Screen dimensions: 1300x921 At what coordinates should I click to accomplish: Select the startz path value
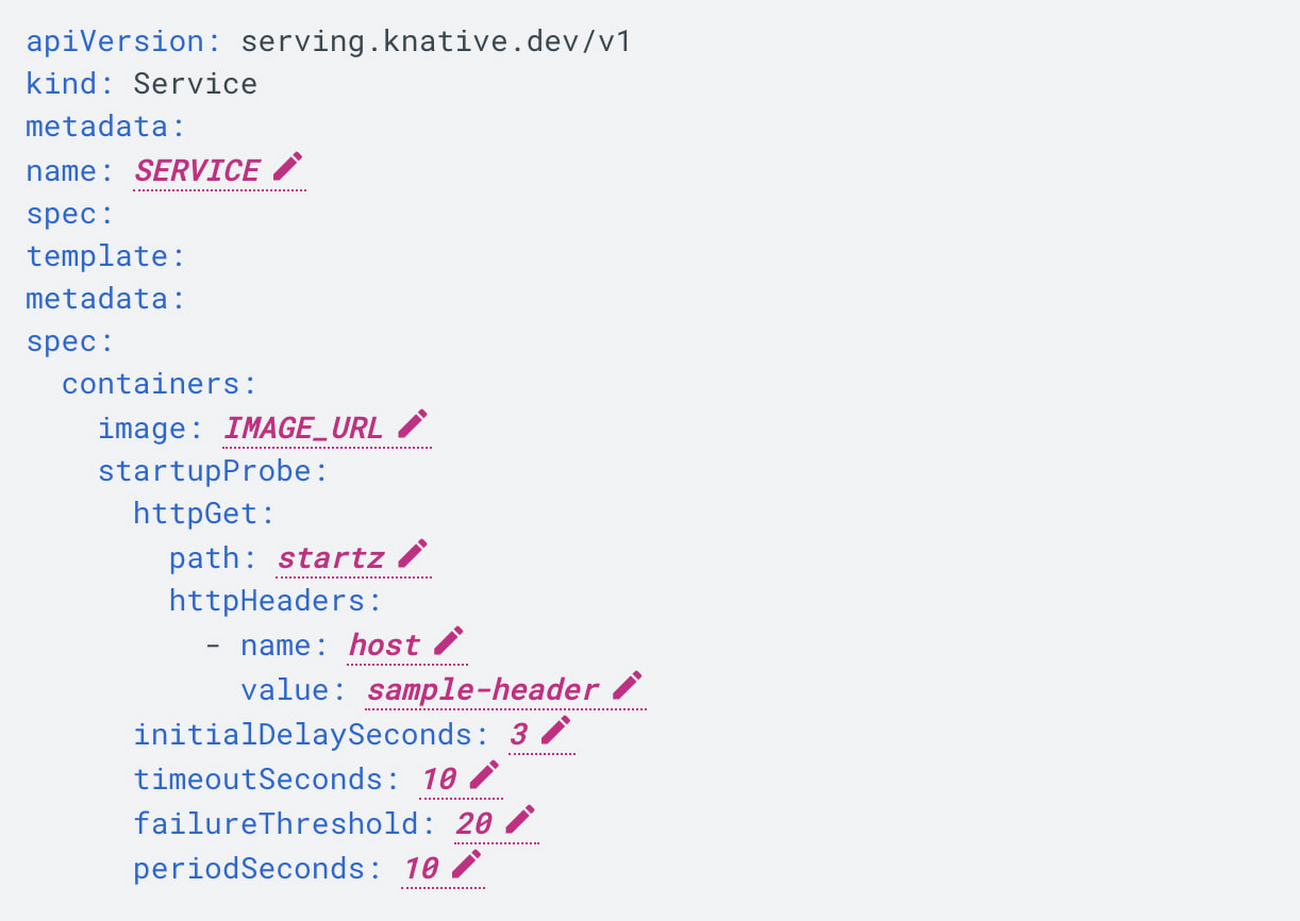pyautogui.click(x=331, y=558)
